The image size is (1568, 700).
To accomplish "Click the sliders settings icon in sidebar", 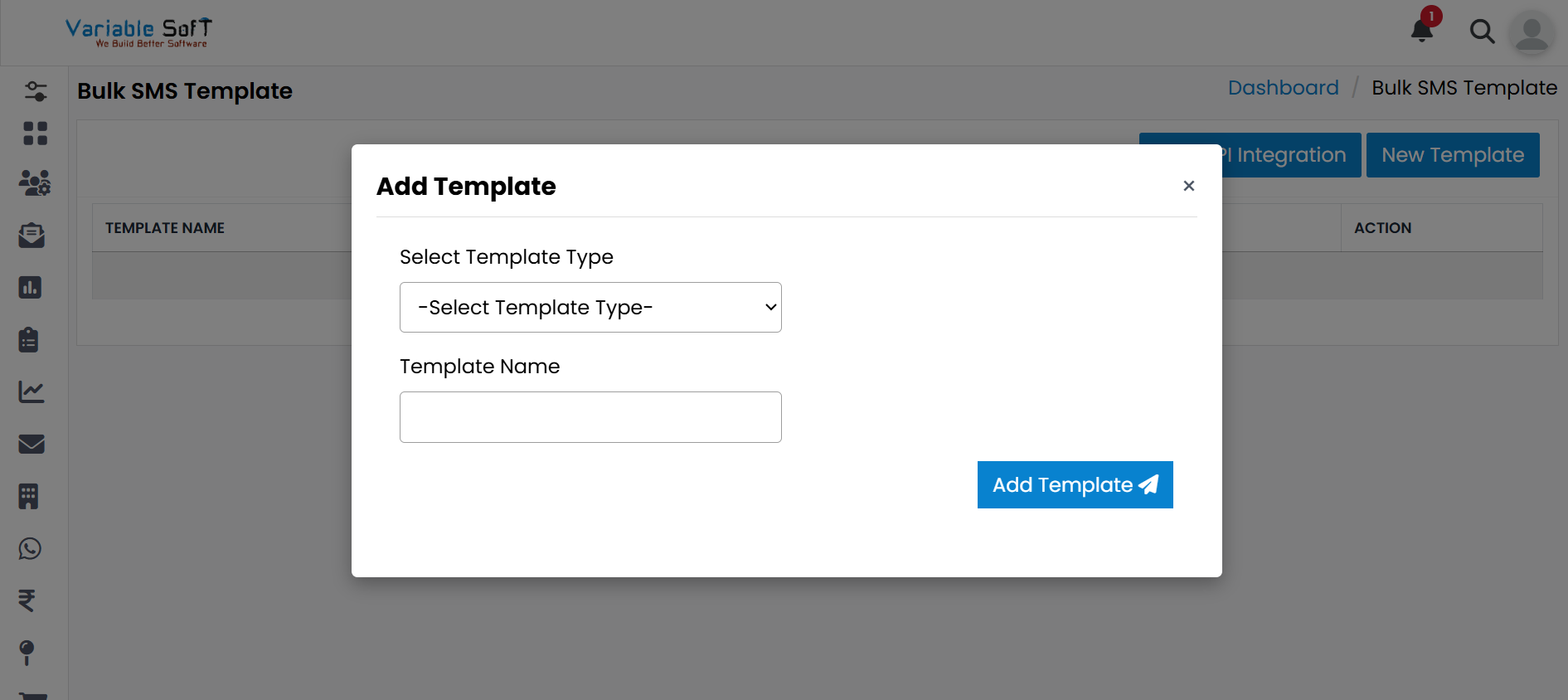I will click(x=35, y=90).
